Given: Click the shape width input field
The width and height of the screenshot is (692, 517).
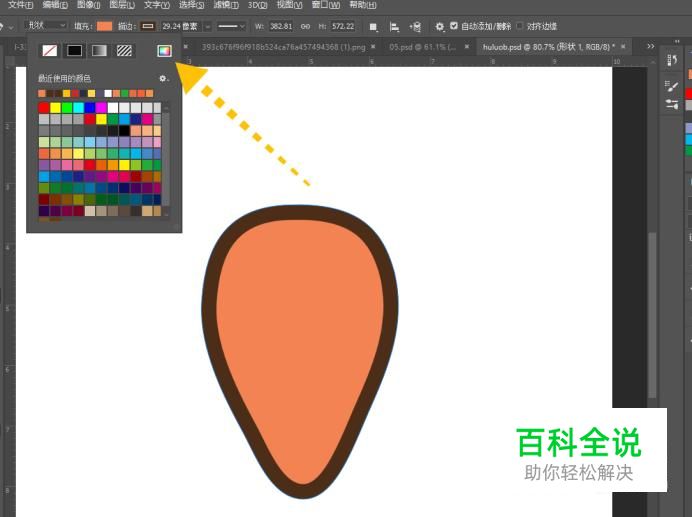Looking at the screenshot, I should tap(282, 26).
